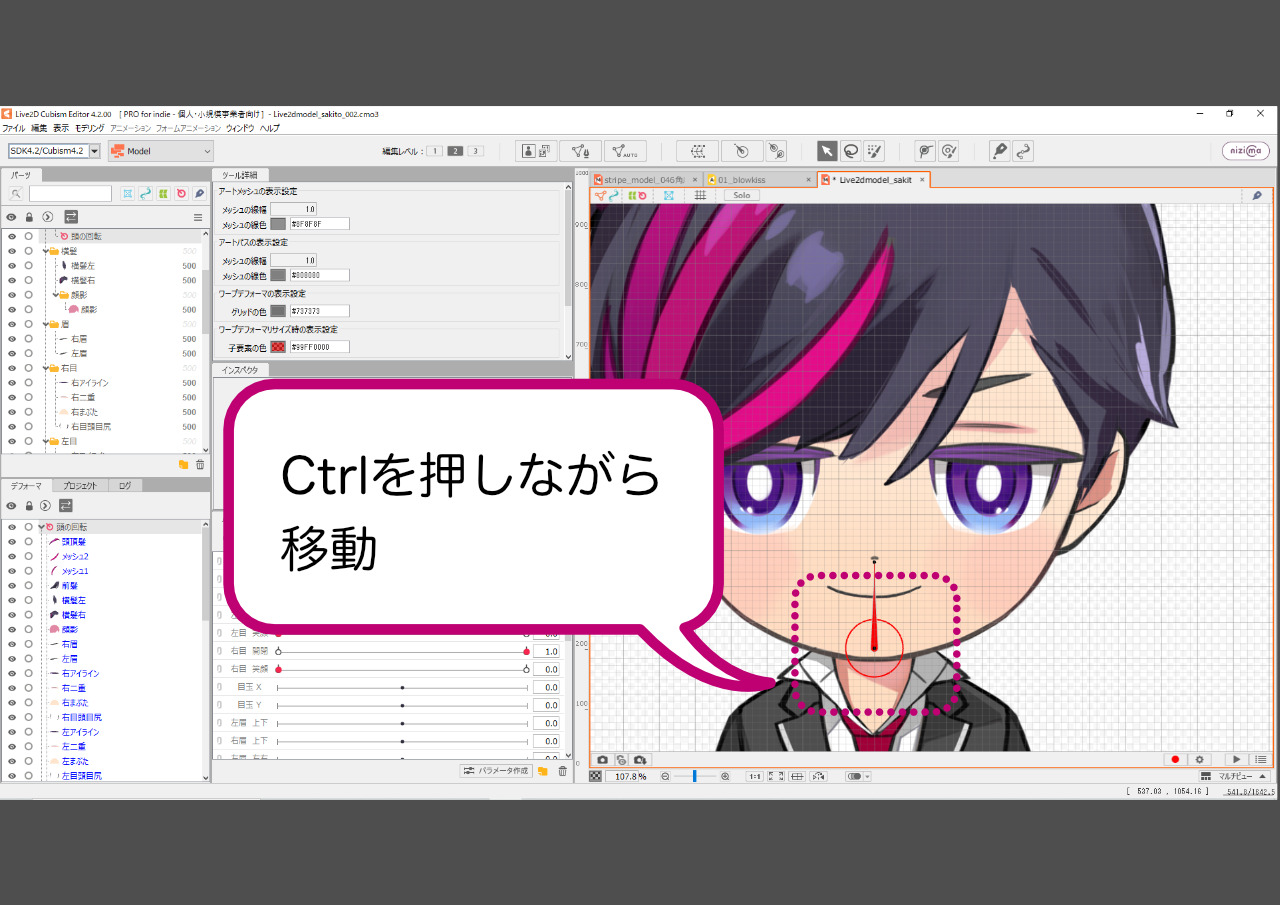Open the nizima logo button

point(1246,151)
